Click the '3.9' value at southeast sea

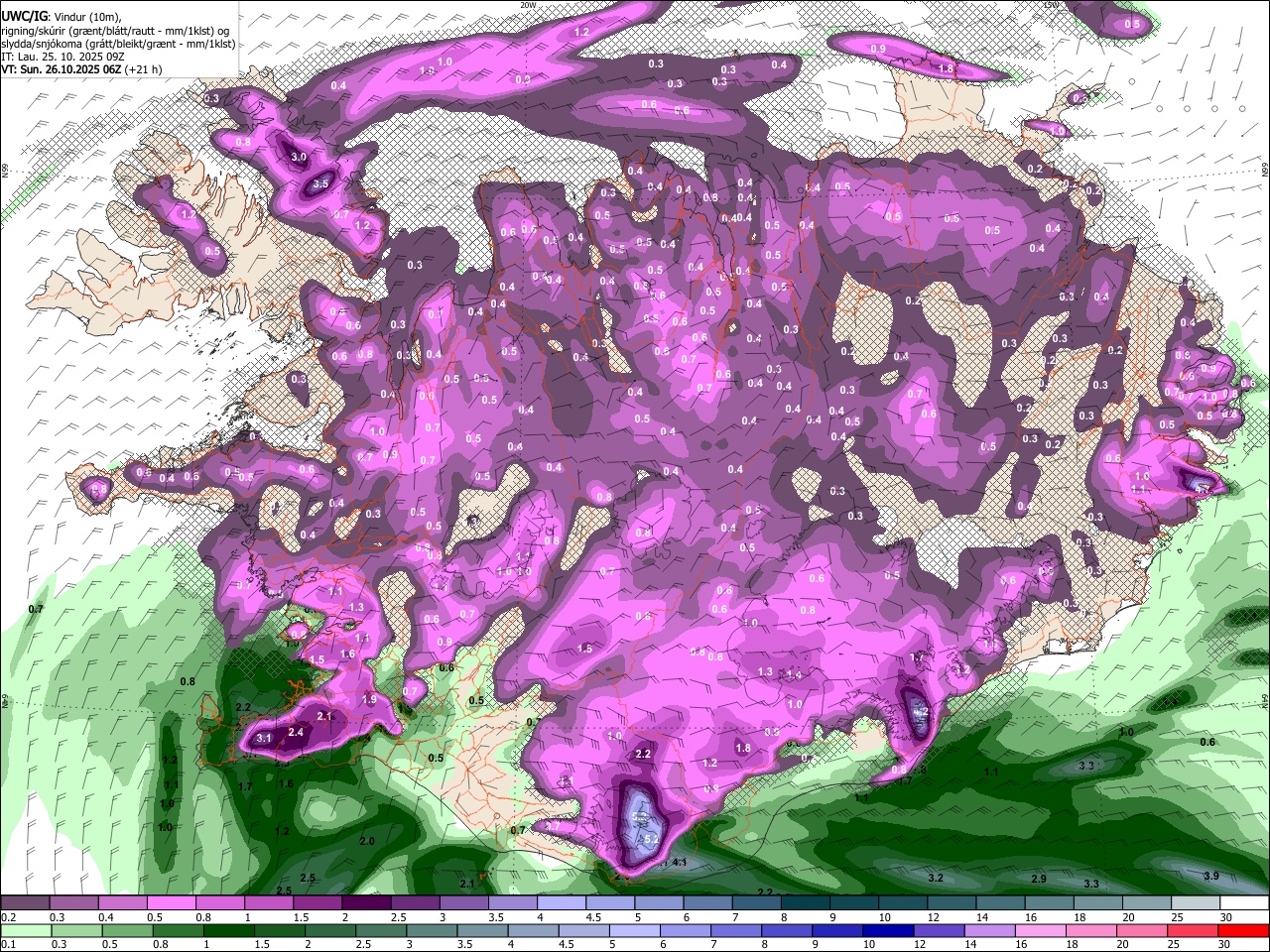[x=1210, y=876]
